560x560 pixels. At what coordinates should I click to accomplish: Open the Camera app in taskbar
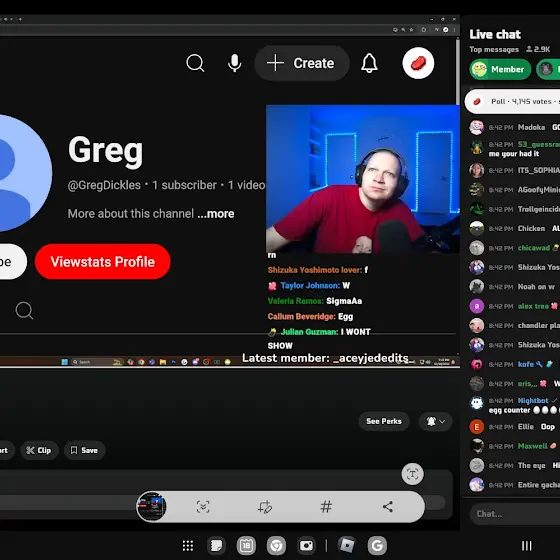click(x=306, y=546)
